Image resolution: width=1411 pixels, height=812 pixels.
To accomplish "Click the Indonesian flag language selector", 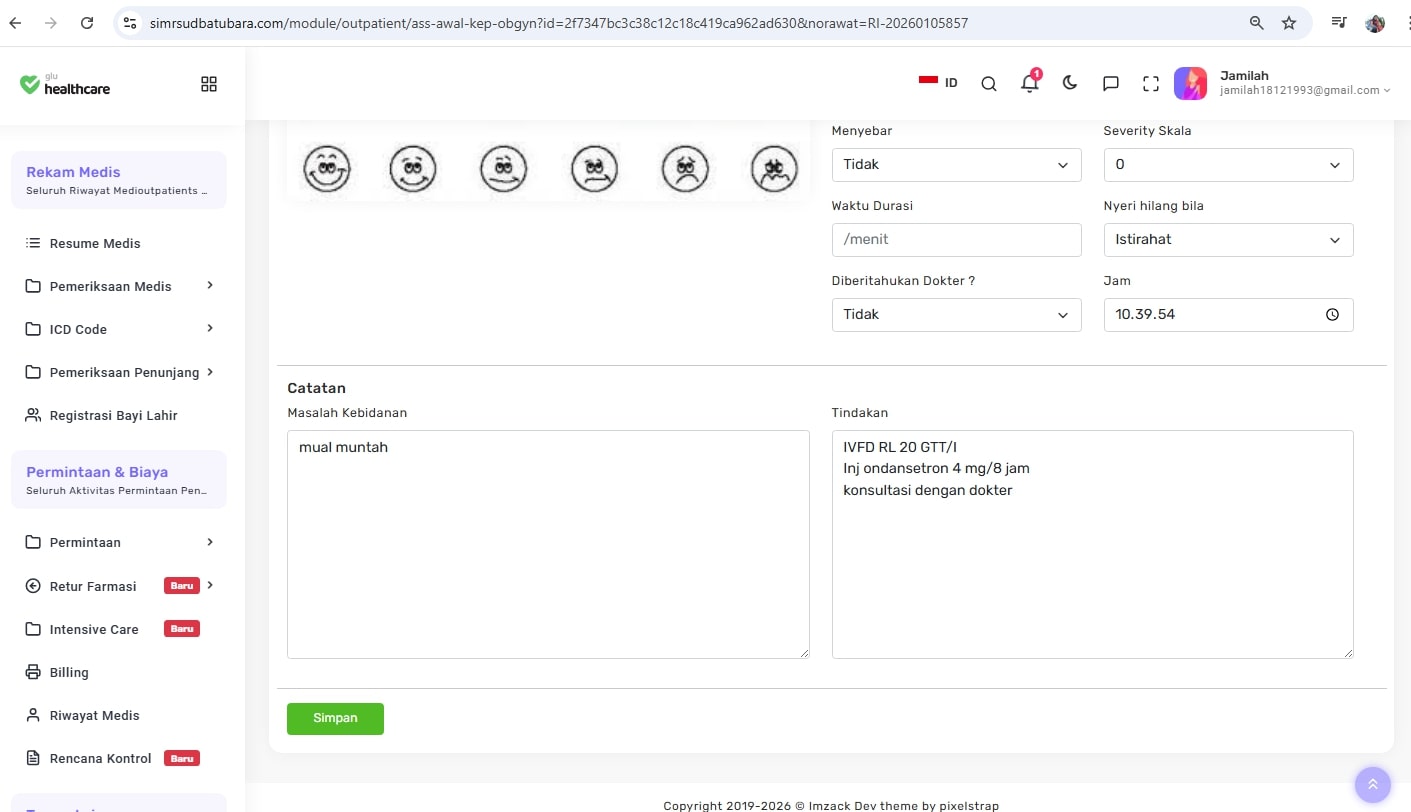I will tap(938, 82).
